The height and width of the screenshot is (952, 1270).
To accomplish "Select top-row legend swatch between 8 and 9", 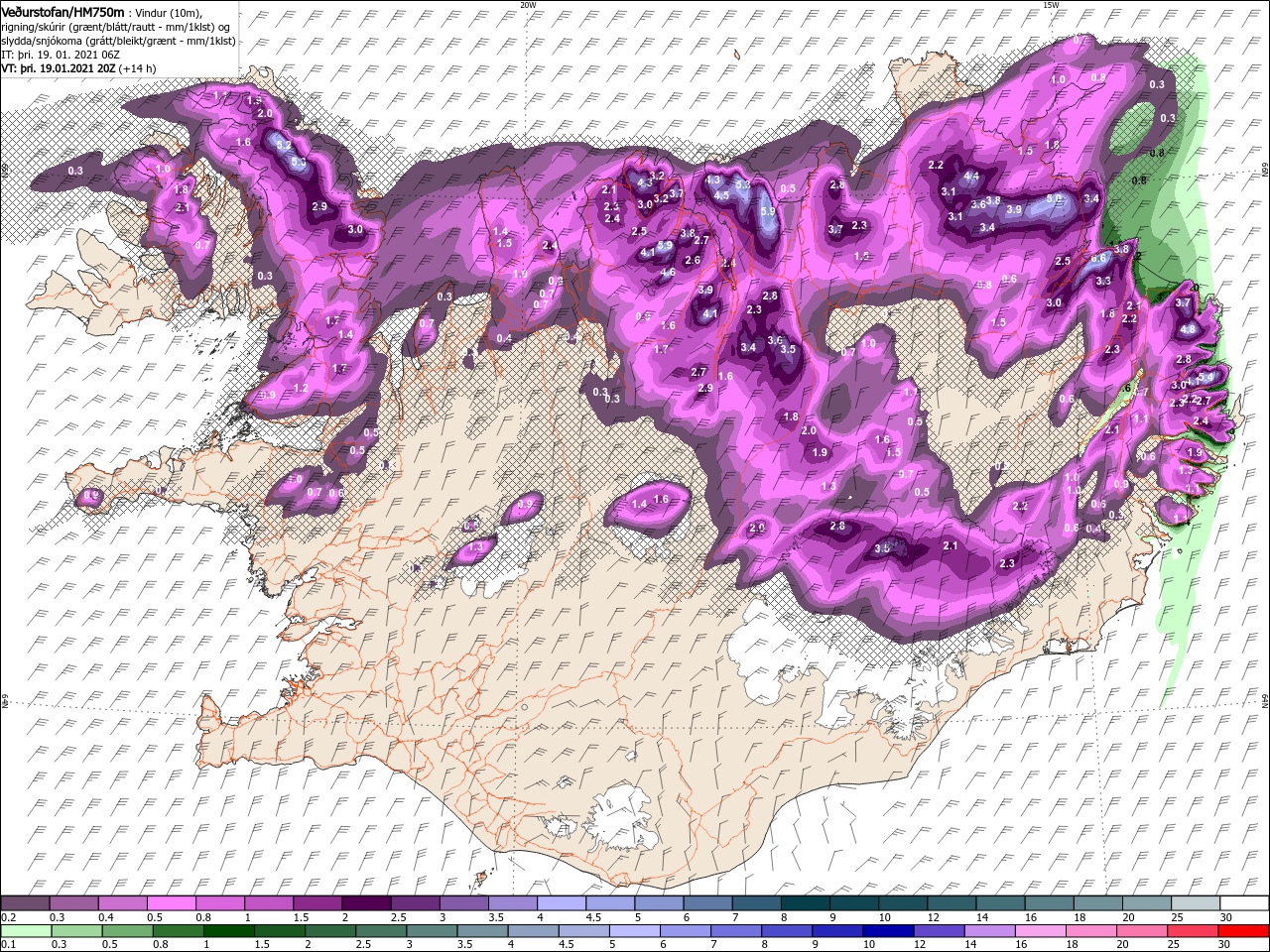I will coord(806,903).
